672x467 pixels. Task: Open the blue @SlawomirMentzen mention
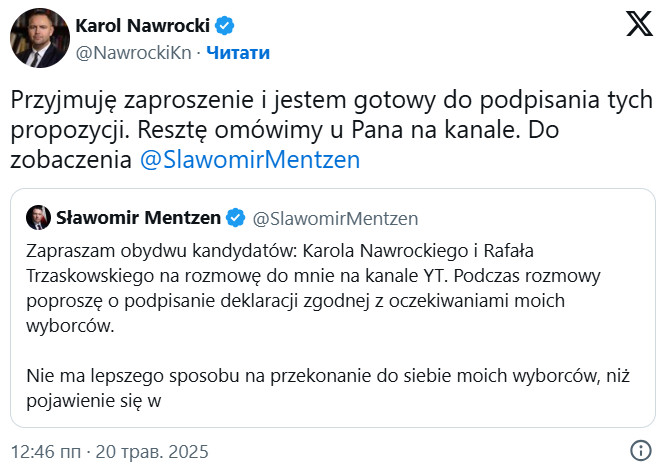250,160
